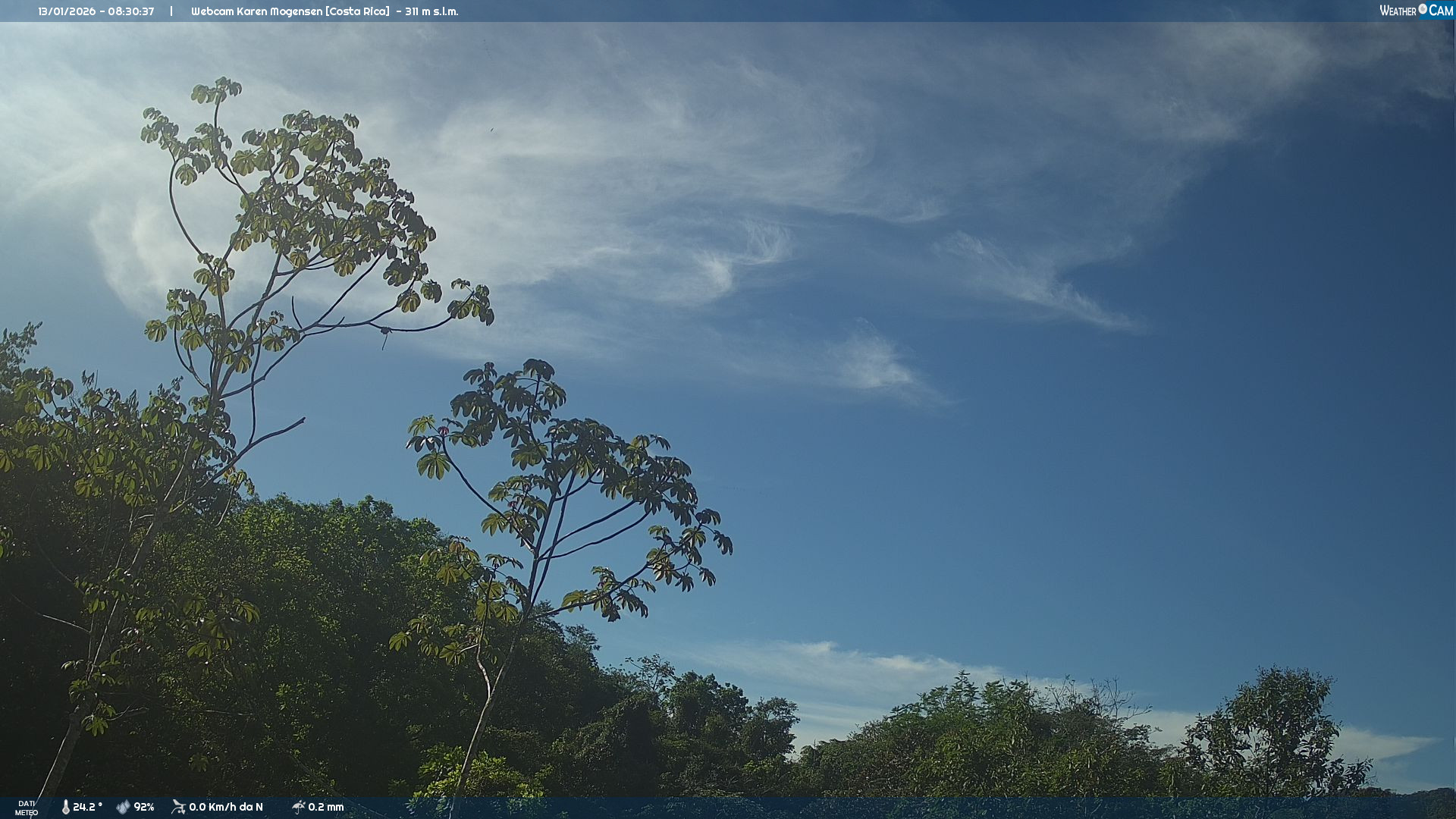The width and height of the screenshot is (1456, 819).
Task: Click the DATI METEO label
Action: coord(27,808)
